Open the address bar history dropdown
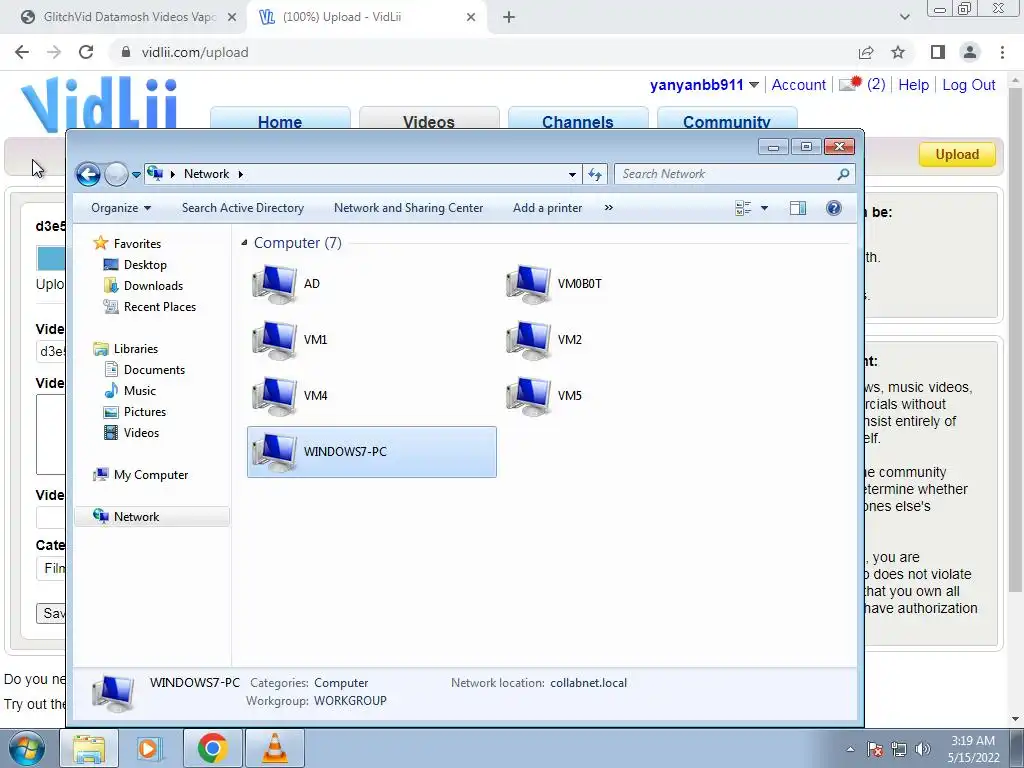The image size is (1024, 768). 572,174
